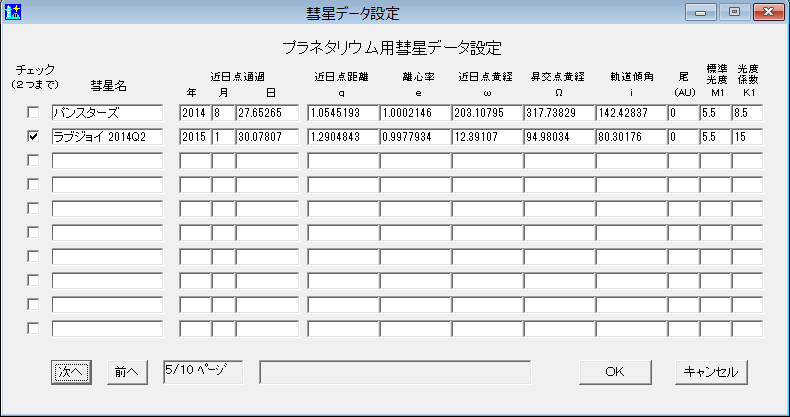This screenshot has height=417, width=790.
Task: Enable the checkbox in the third row
Action: pyautogui.click(x=34, y=160)
